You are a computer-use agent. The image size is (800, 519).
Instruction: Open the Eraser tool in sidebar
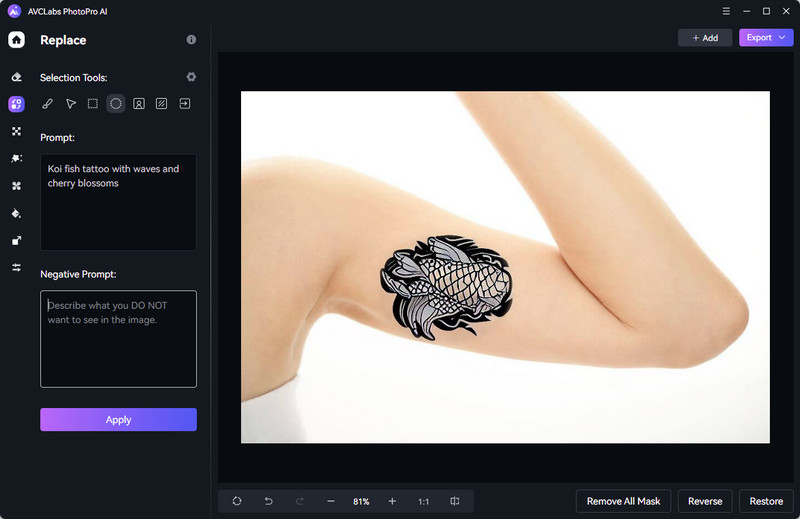tap(16, 77)
